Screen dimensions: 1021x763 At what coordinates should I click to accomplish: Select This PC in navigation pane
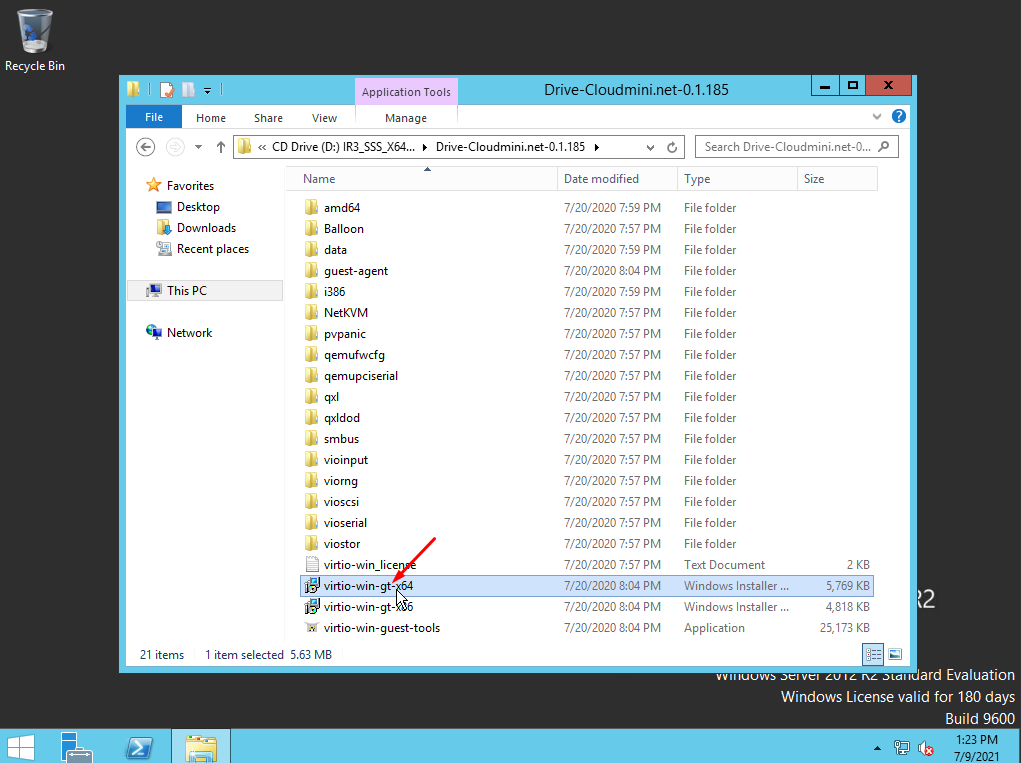204,290
